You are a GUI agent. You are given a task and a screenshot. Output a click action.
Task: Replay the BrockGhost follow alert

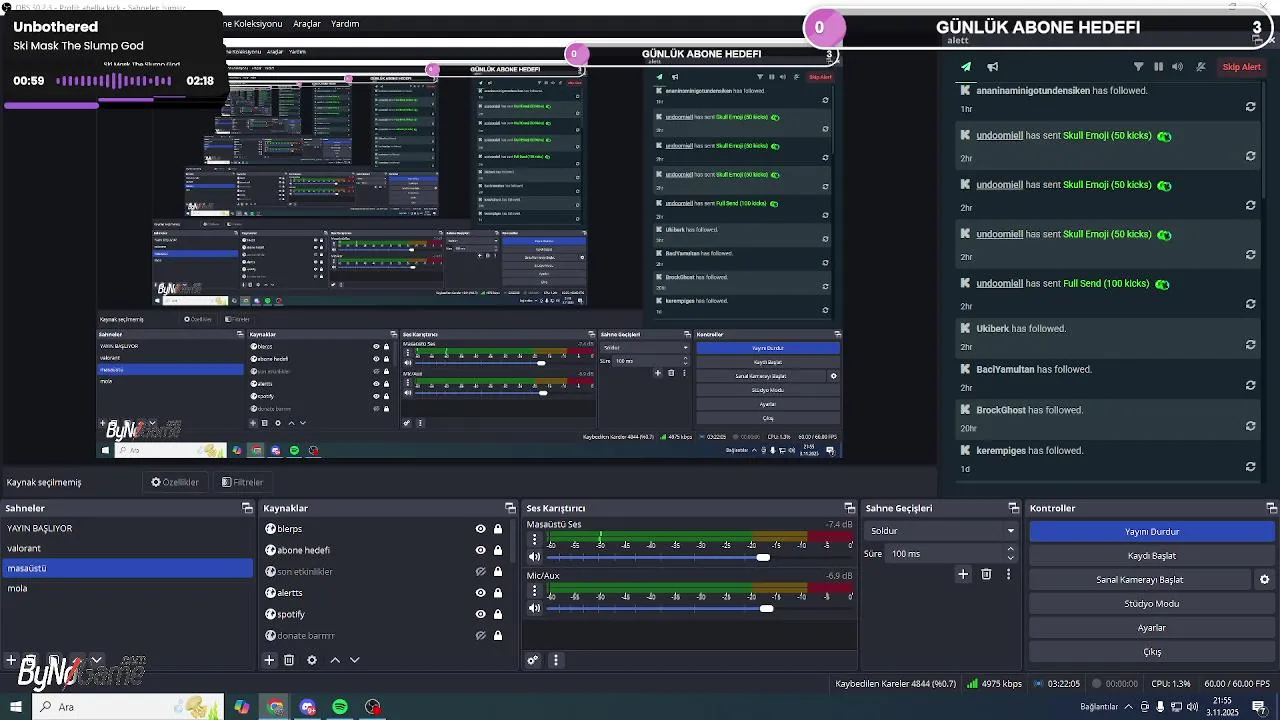pos(1250,426)
